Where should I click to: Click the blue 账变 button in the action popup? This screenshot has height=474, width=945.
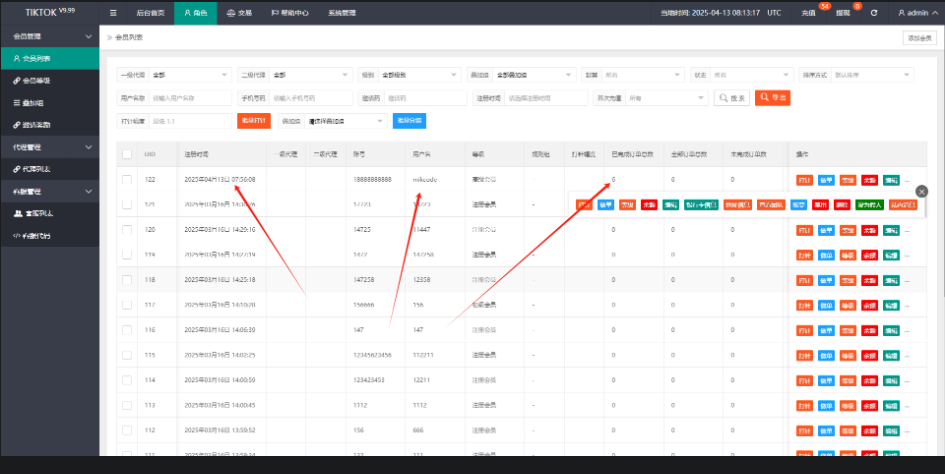pyautogui.click(x=799, y=205)
